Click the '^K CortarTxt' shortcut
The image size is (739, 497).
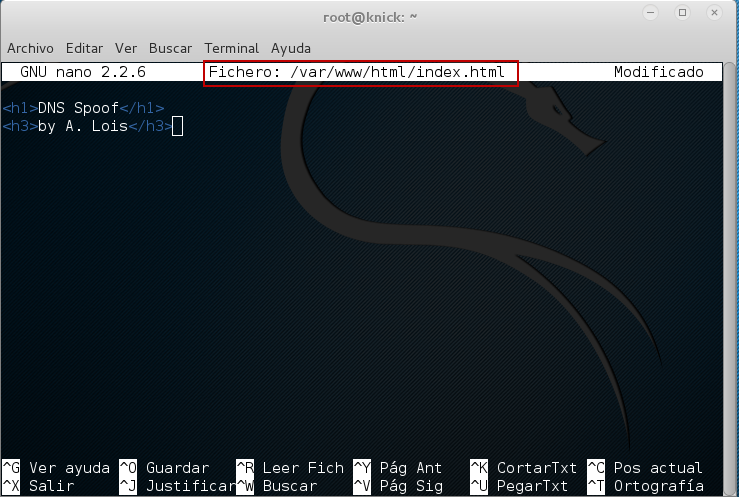coord(524,468)
